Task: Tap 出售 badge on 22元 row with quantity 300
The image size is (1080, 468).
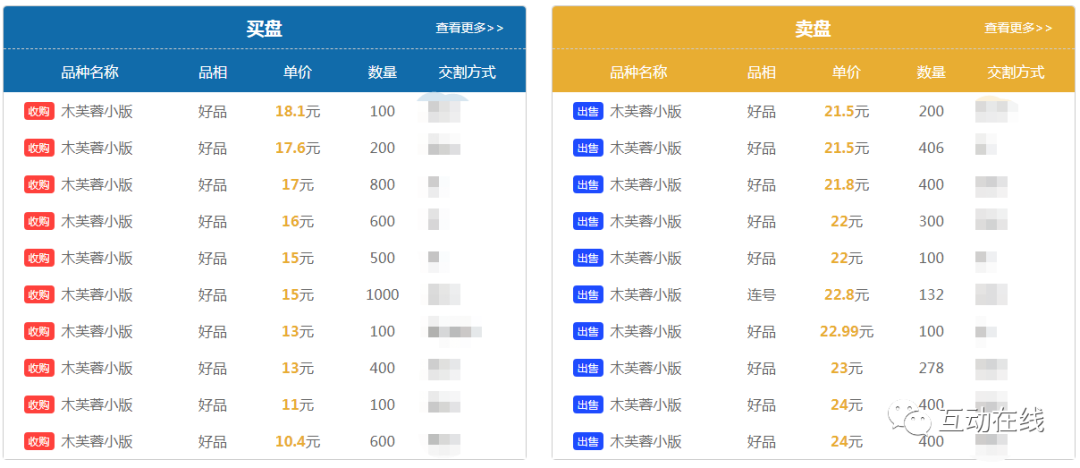Action: point(588,221)
